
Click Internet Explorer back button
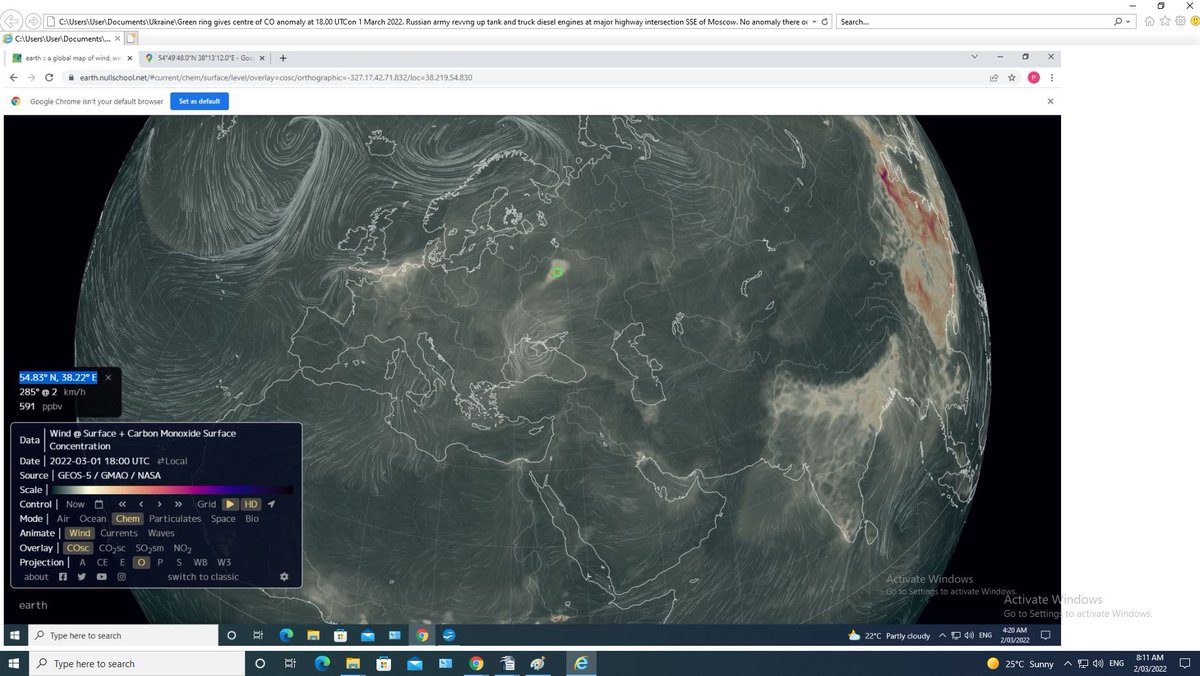(13, 21)
